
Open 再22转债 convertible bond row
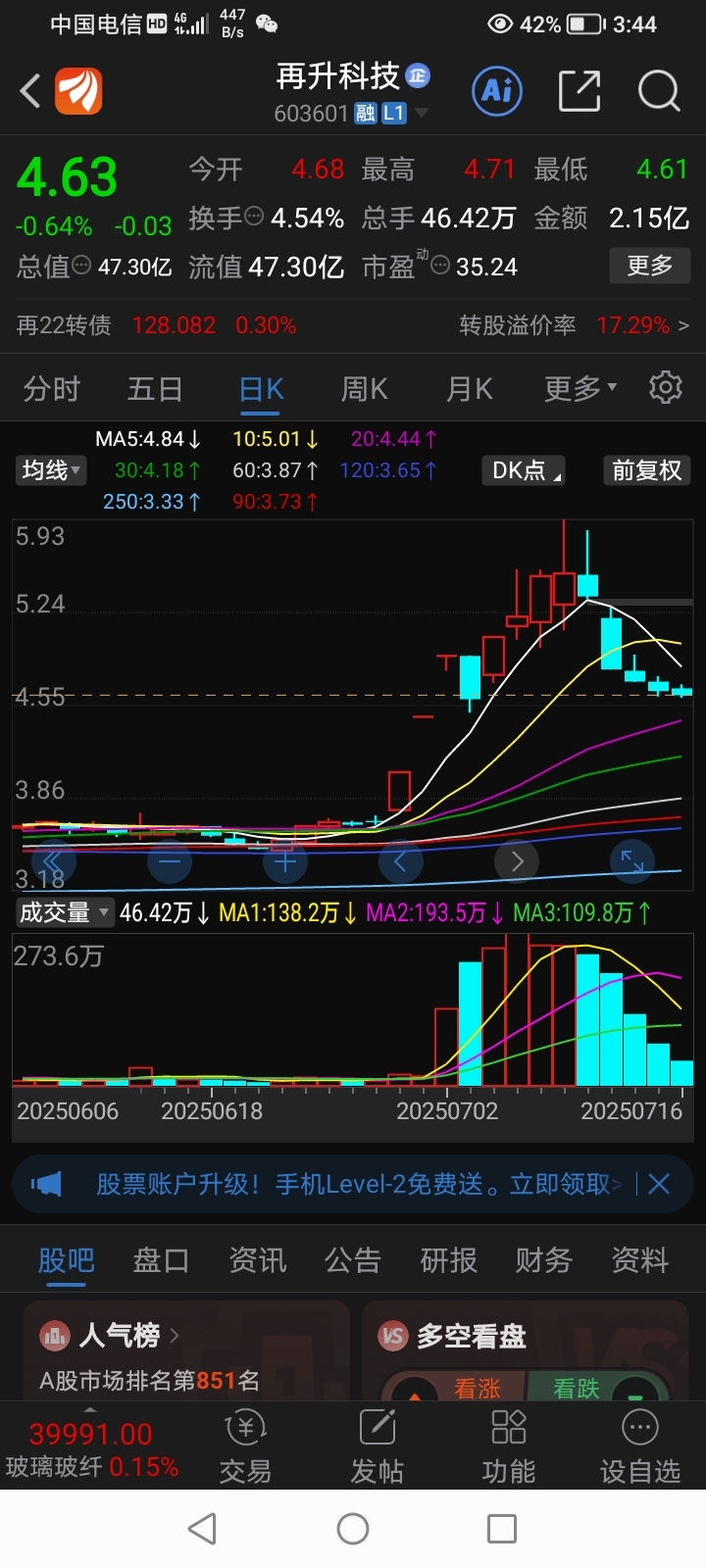tap(156, 324)
